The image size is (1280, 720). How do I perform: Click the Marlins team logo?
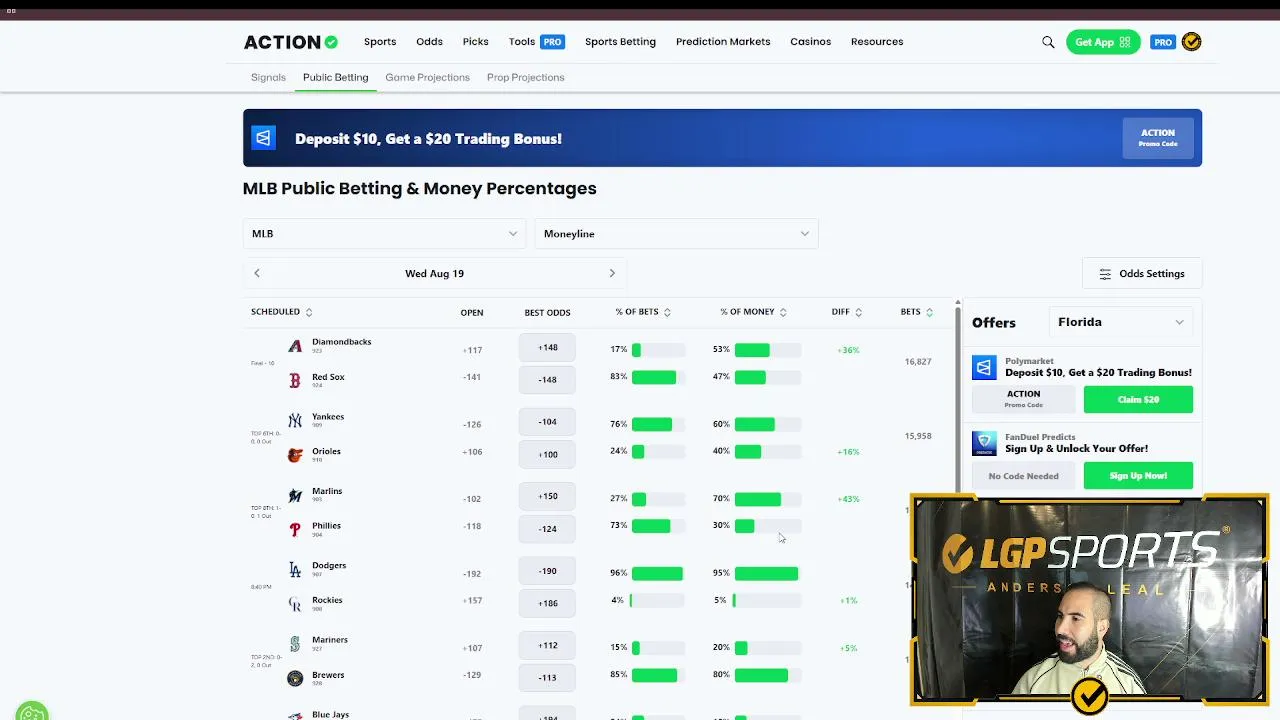[295, 495]
